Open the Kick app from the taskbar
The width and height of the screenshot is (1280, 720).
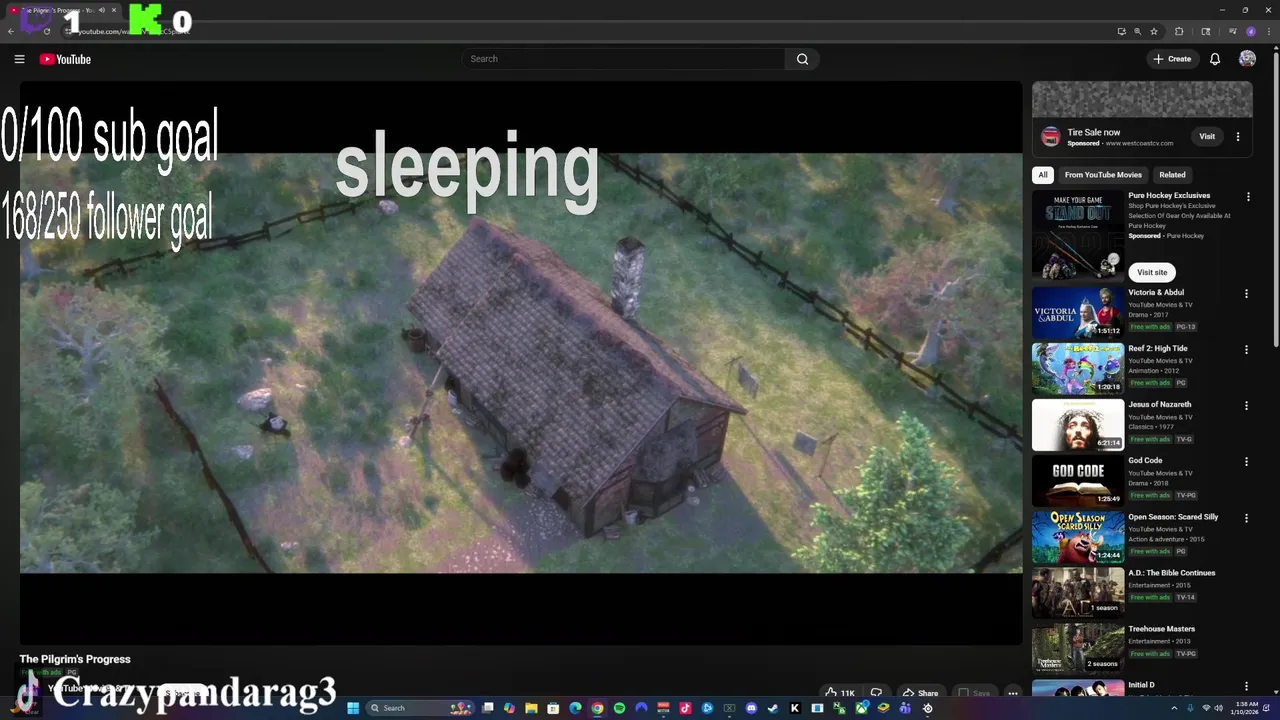coord(794,708)
